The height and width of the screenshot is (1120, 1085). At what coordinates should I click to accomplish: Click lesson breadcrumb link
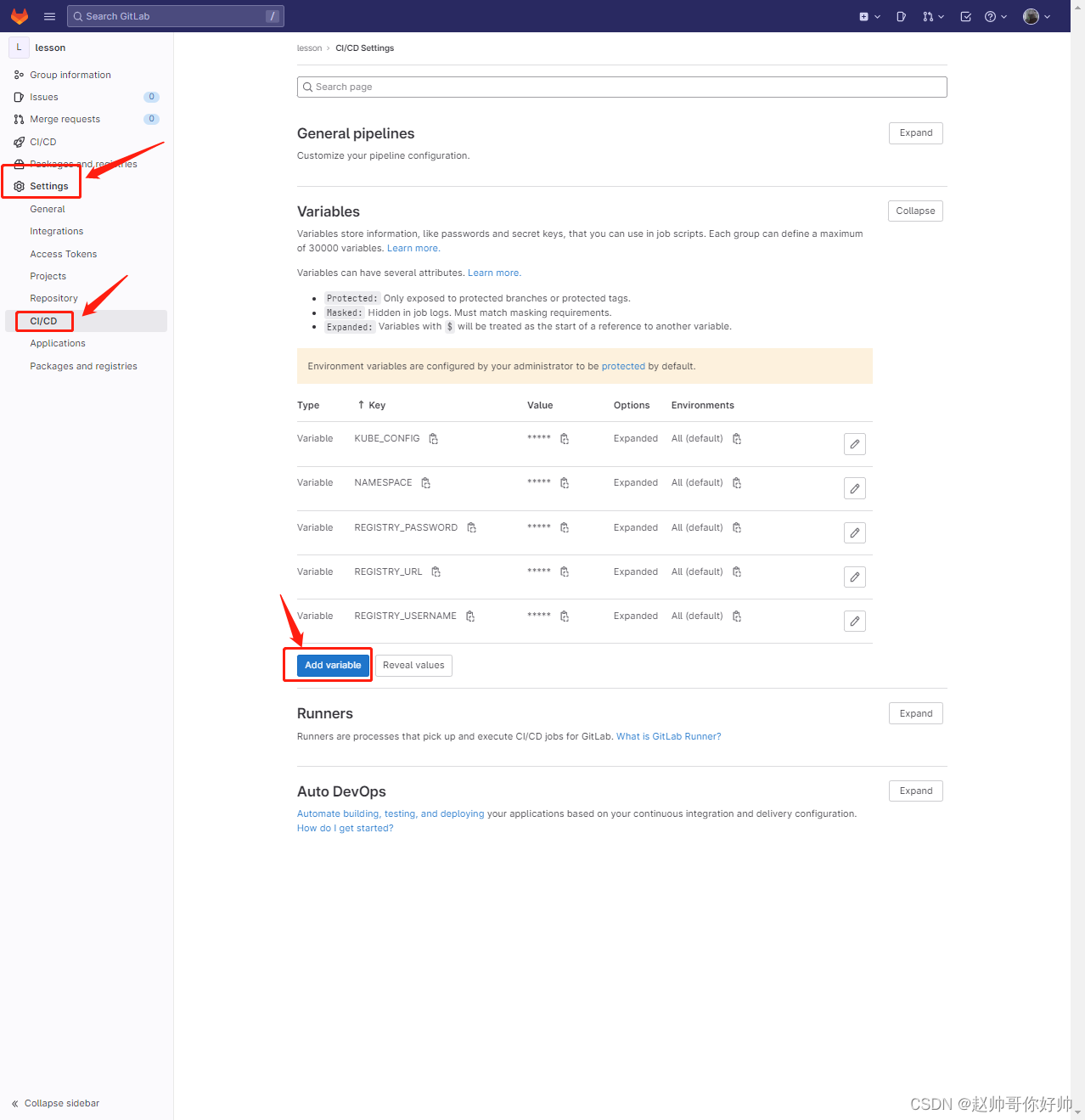coord(310,48)
